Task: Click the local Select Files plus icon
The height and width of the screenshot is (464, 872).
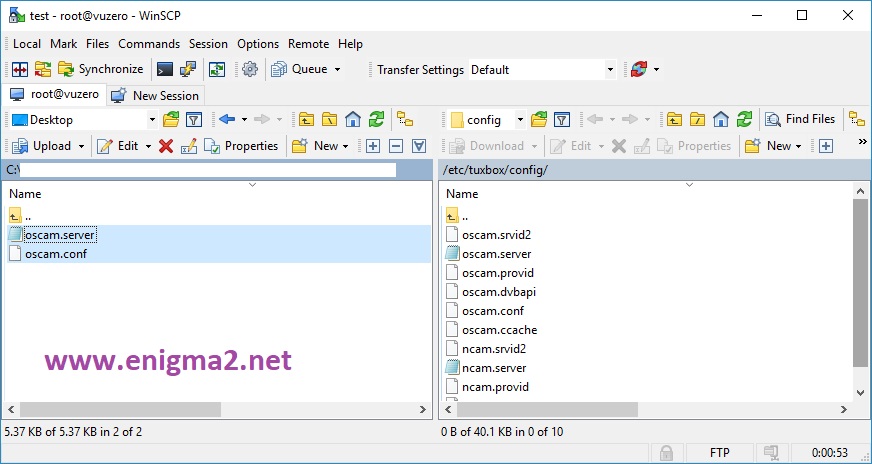Action: tap(373, 146)
